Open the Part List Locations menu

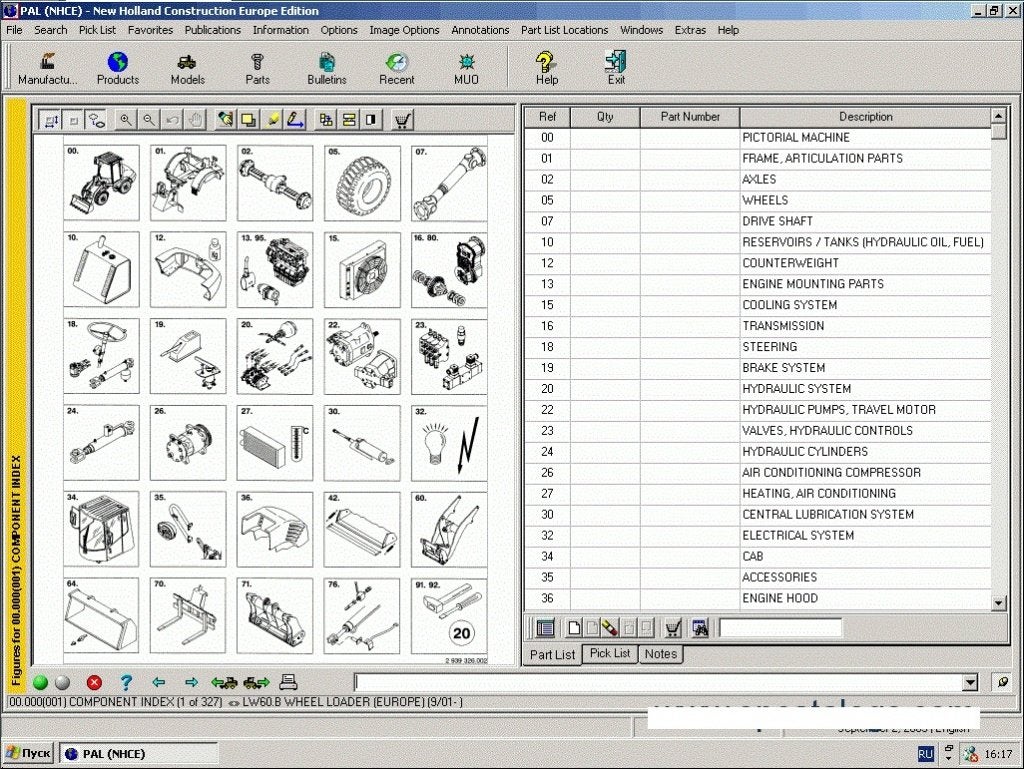564,30
